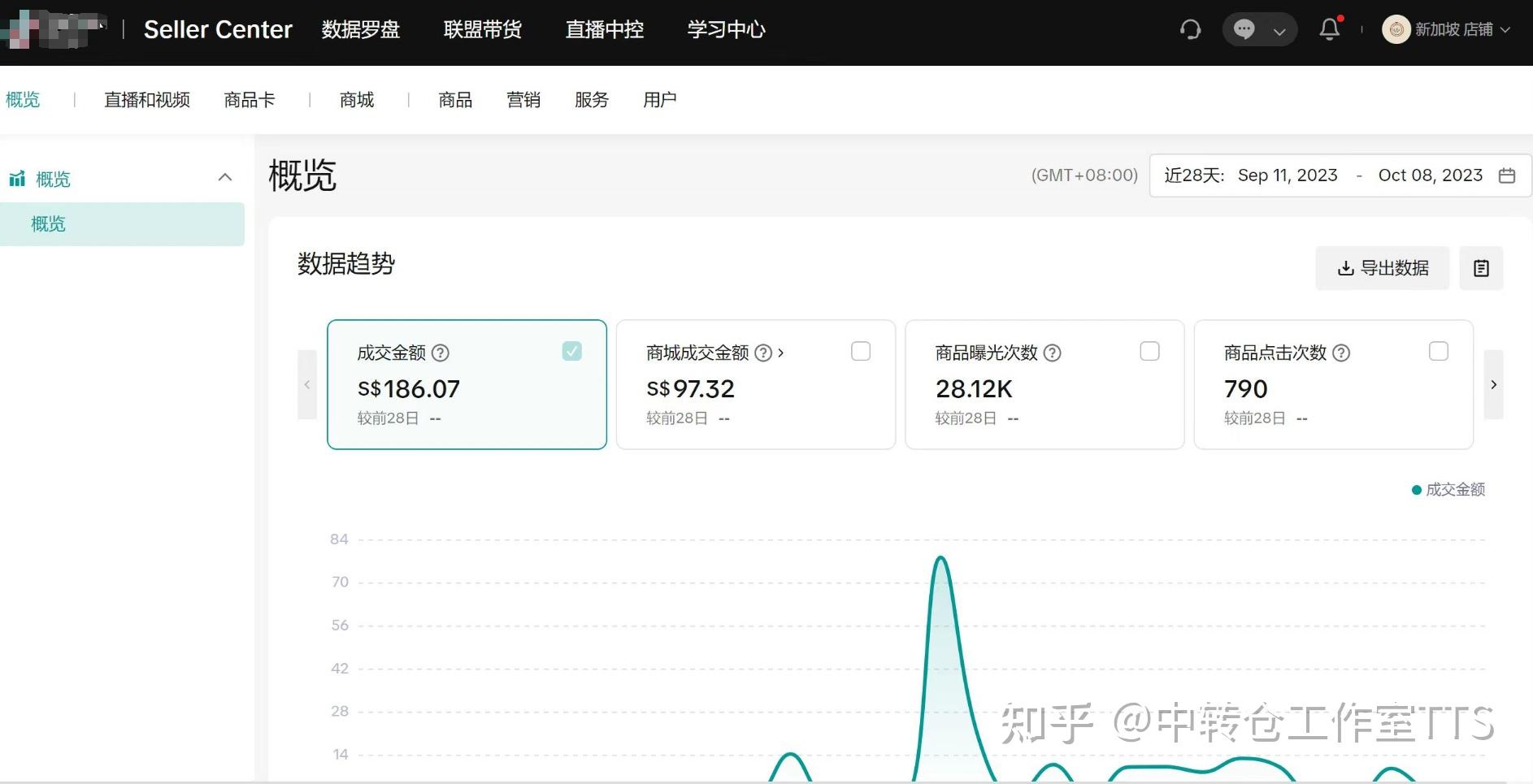Open the 直播中控 menu
1533x784 pixels.
pos(605,30)
